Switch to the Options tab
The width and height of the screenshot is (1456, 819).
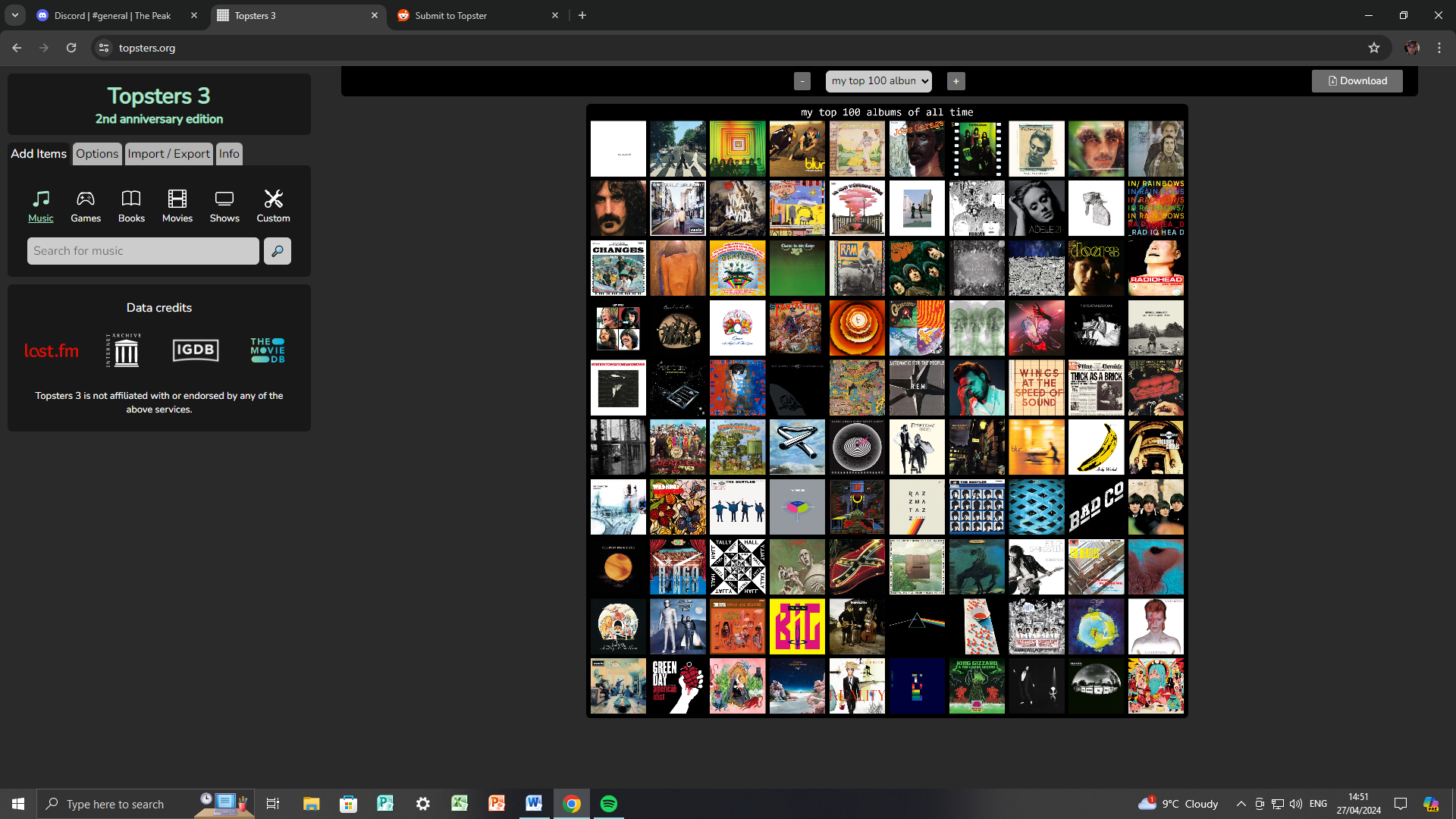[97, 154]
